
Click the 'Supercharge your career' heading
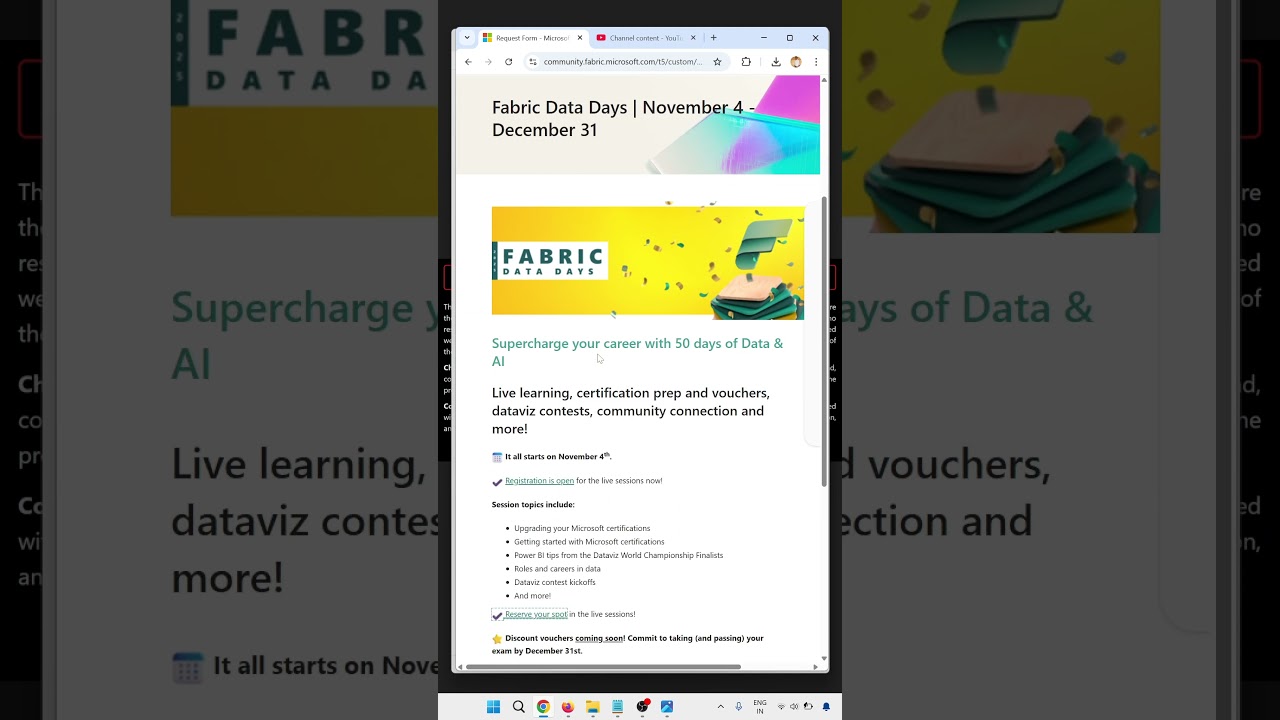(638, 352)
